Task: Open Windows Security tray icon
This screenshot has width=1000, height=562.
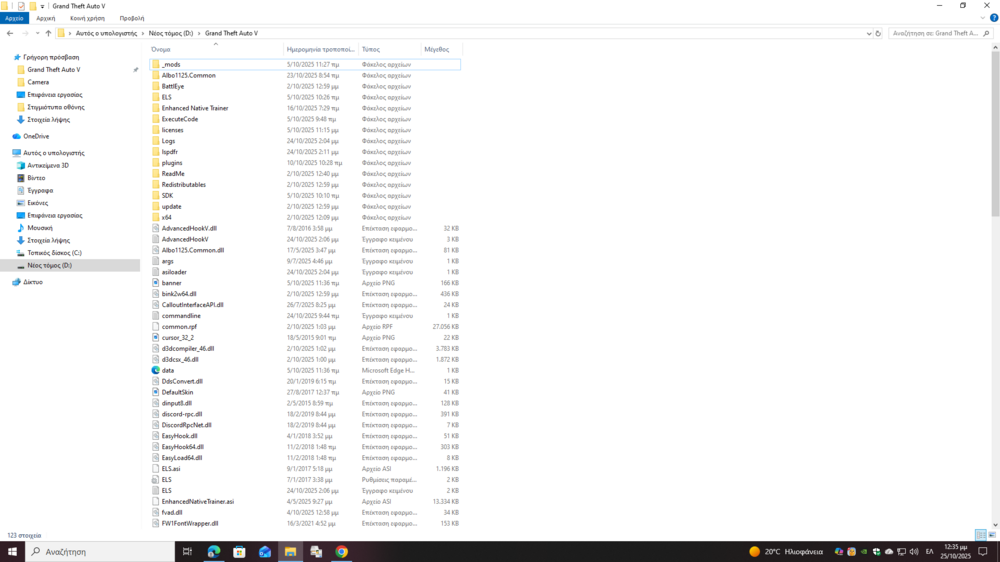Action: (876, 552)
